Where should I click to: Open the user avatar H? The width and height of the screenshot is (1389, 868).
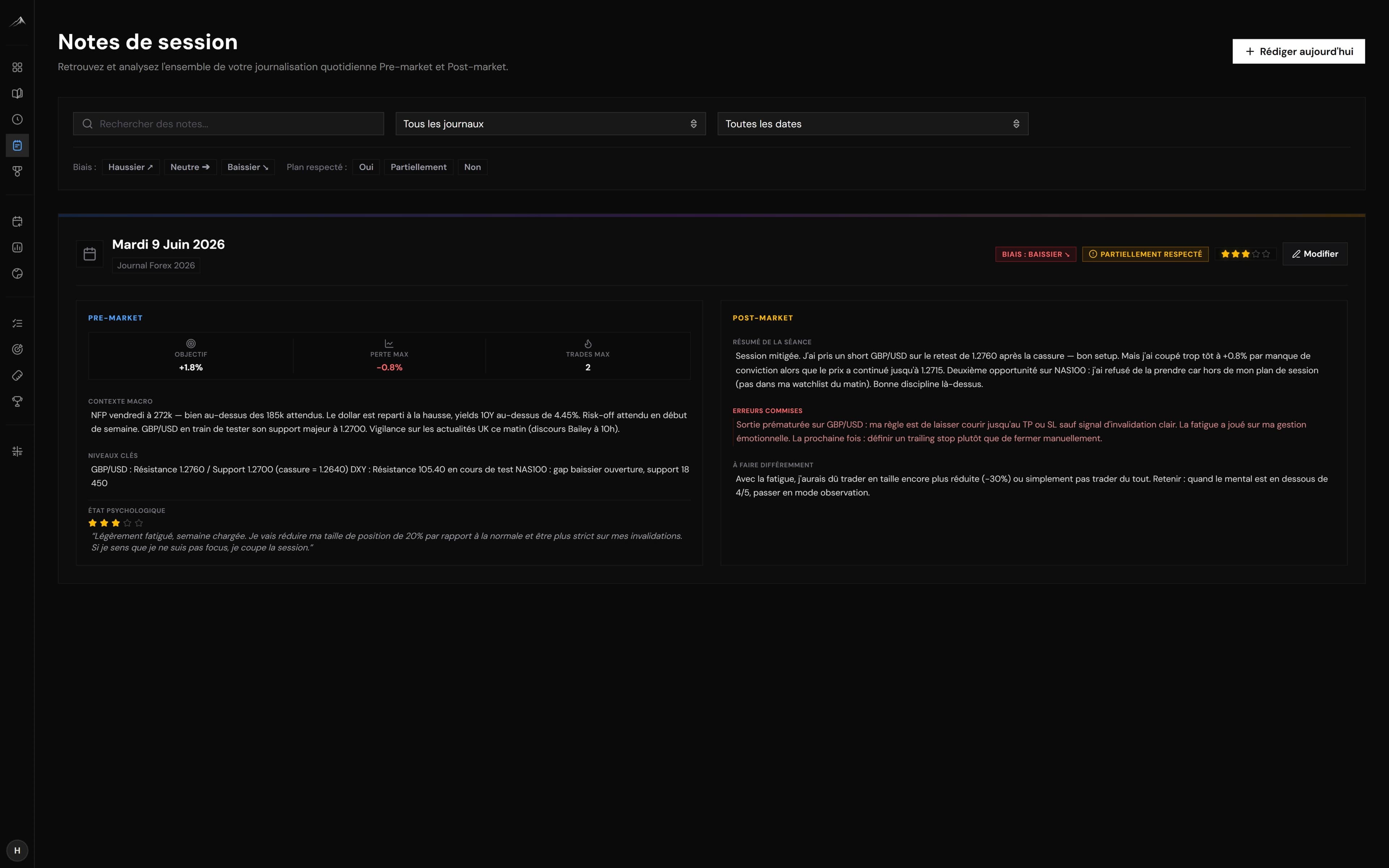pyautogui.click(x=17, y=850)
